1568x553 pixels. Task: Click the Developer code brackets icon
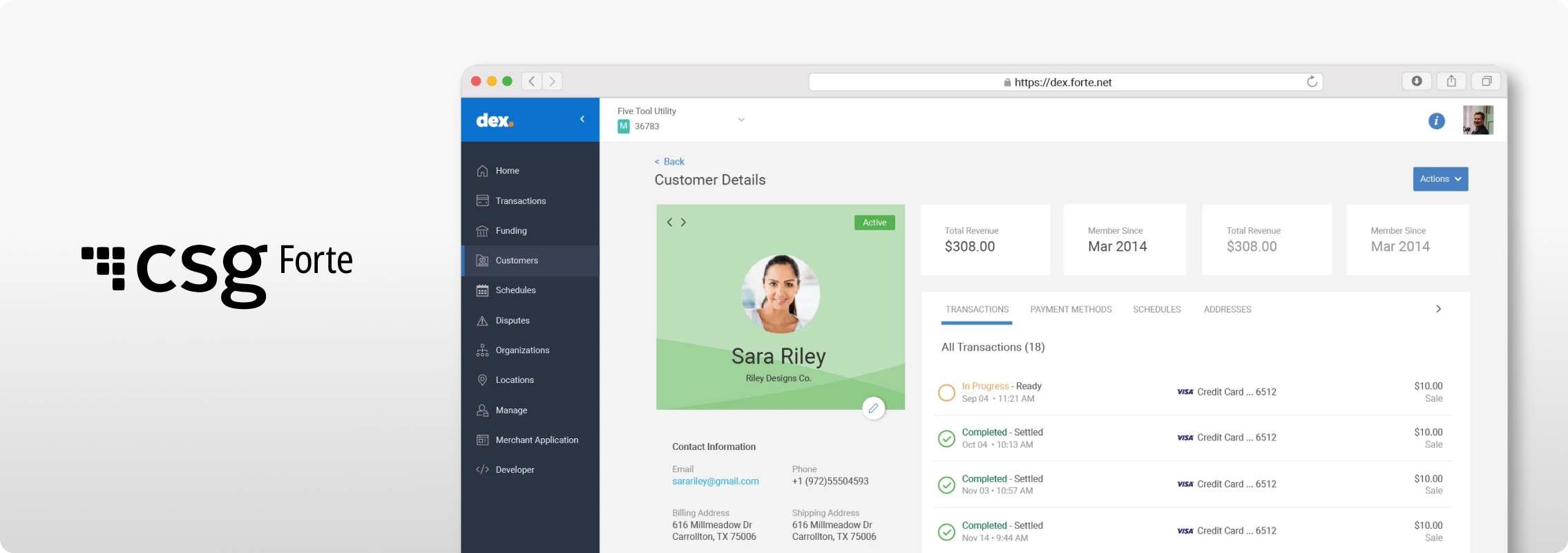pos(483,470)
